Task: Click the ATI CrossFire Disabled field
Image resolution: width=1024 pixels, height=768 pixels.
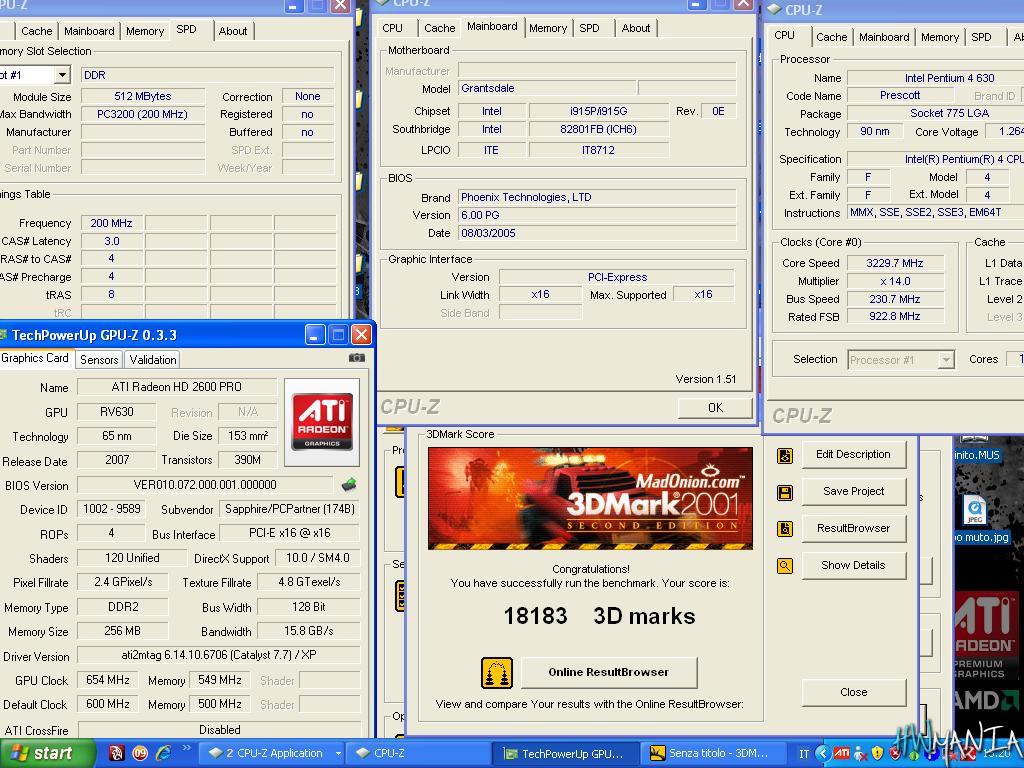Action: click(x=219, y=729)
